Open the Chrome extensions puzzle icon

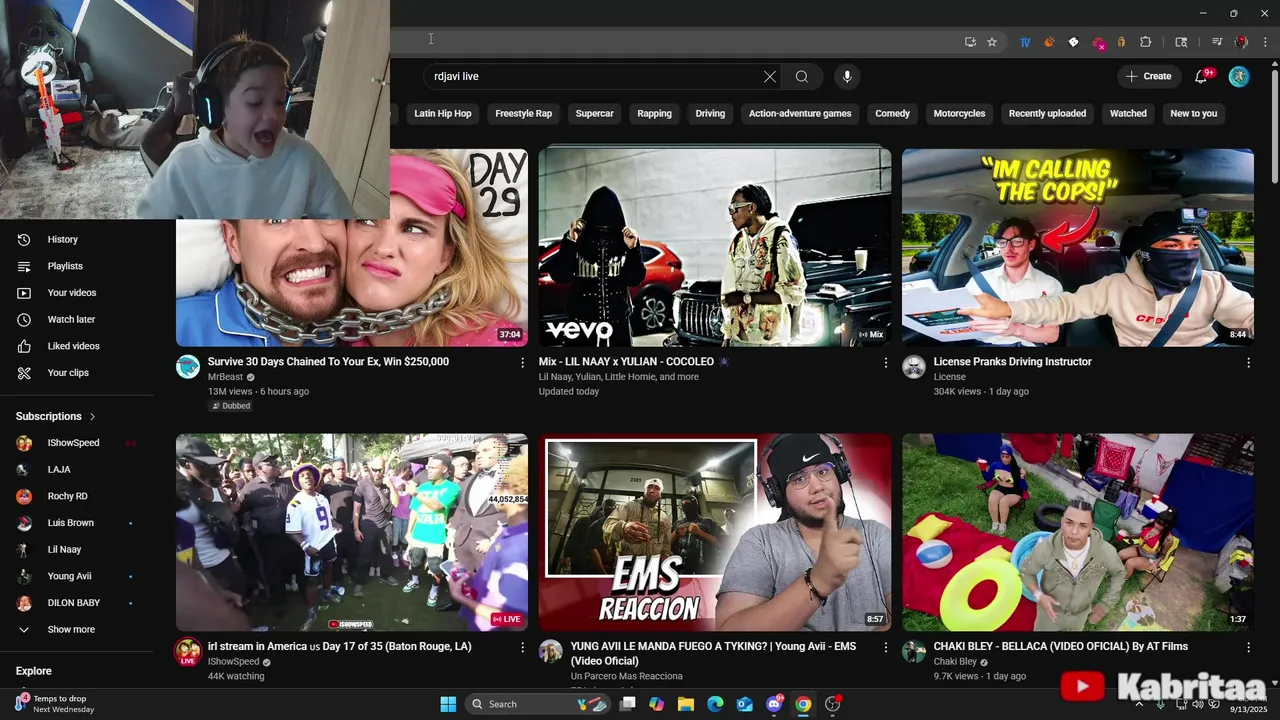(1146, 42)
